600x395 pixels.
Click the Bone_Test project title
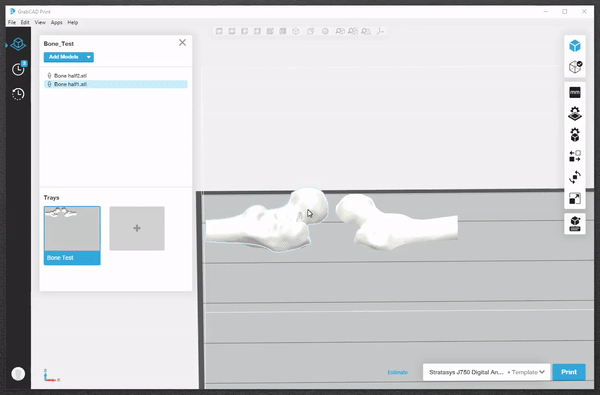tap(59, 44)
